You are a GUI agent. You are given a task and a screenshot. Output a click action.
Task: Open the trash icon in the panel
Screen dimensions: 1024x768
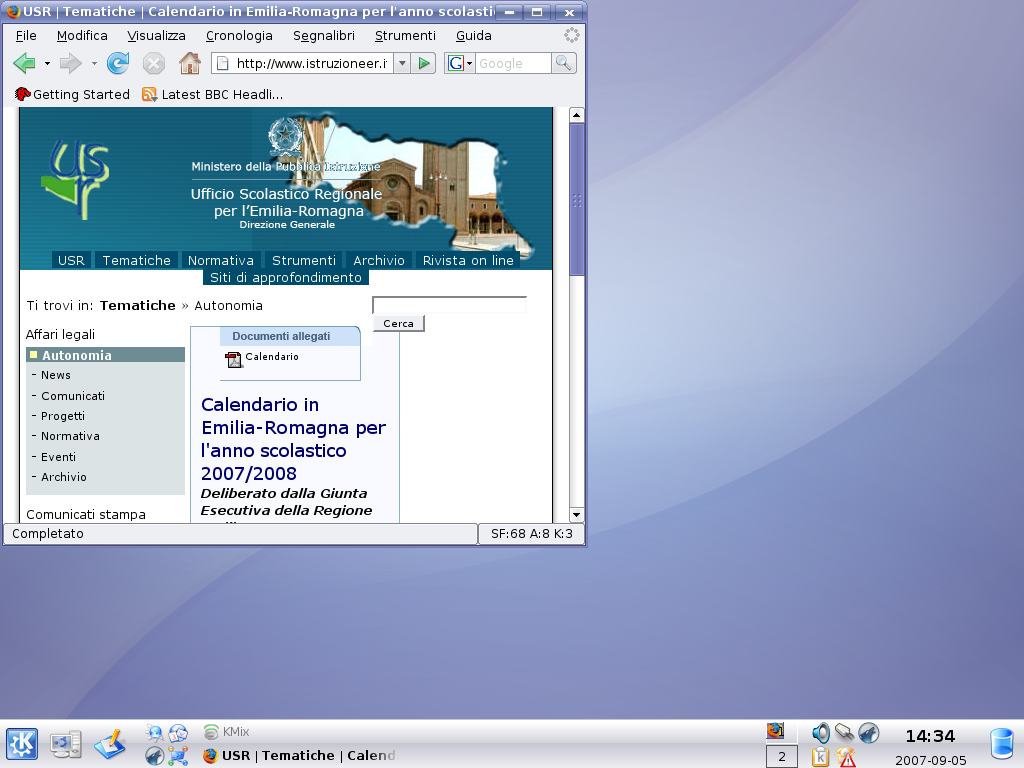[x=1001, y=743]
